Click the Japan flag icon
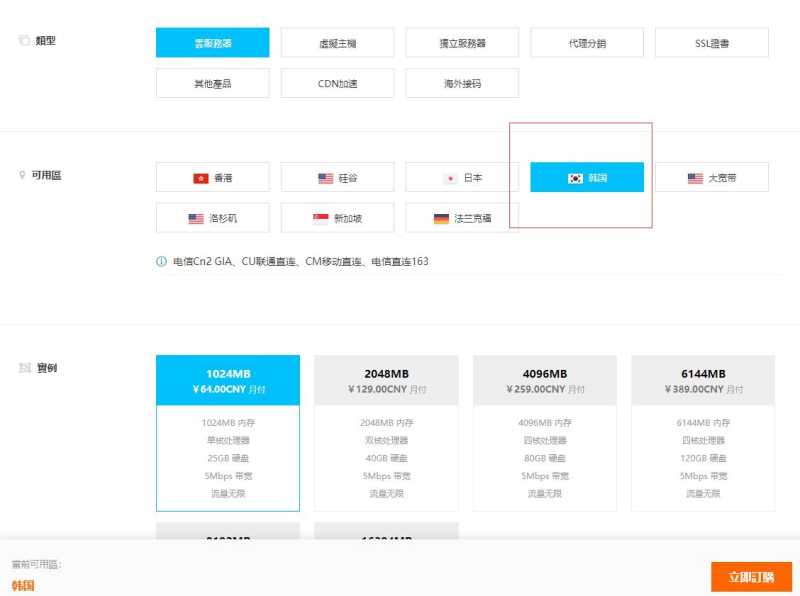Screen dimensions: 800x596 point(450,178)
